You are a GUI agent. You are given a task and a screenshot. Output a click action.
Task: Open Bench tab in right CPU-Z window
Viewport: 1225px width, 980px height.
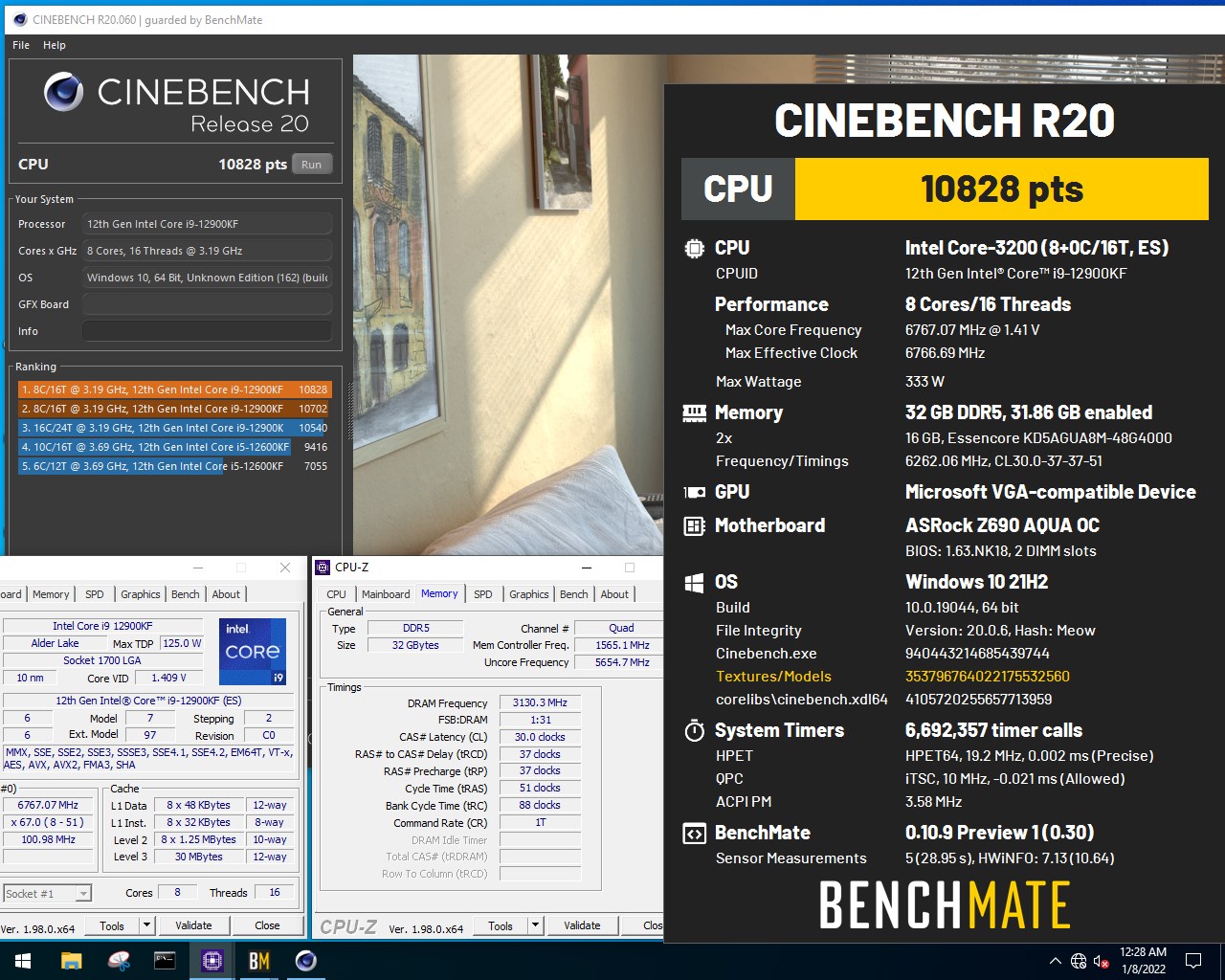click(574, 594)
